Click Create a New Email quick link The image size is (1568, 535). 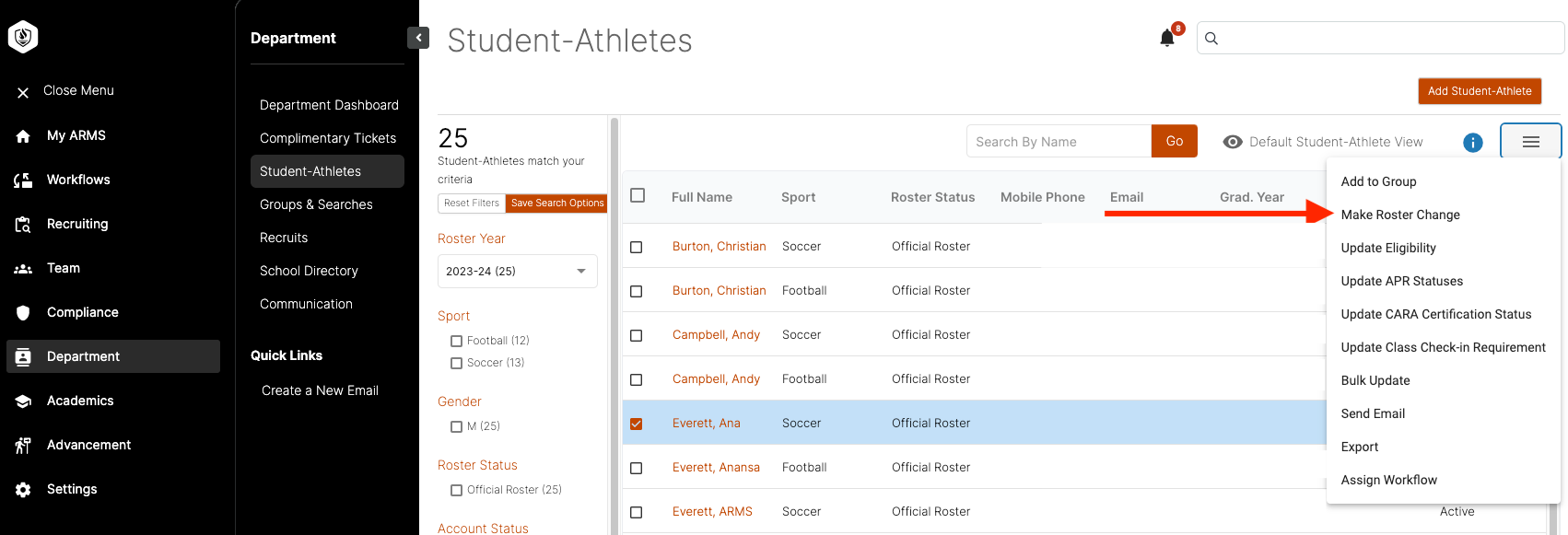click(320, 390)
